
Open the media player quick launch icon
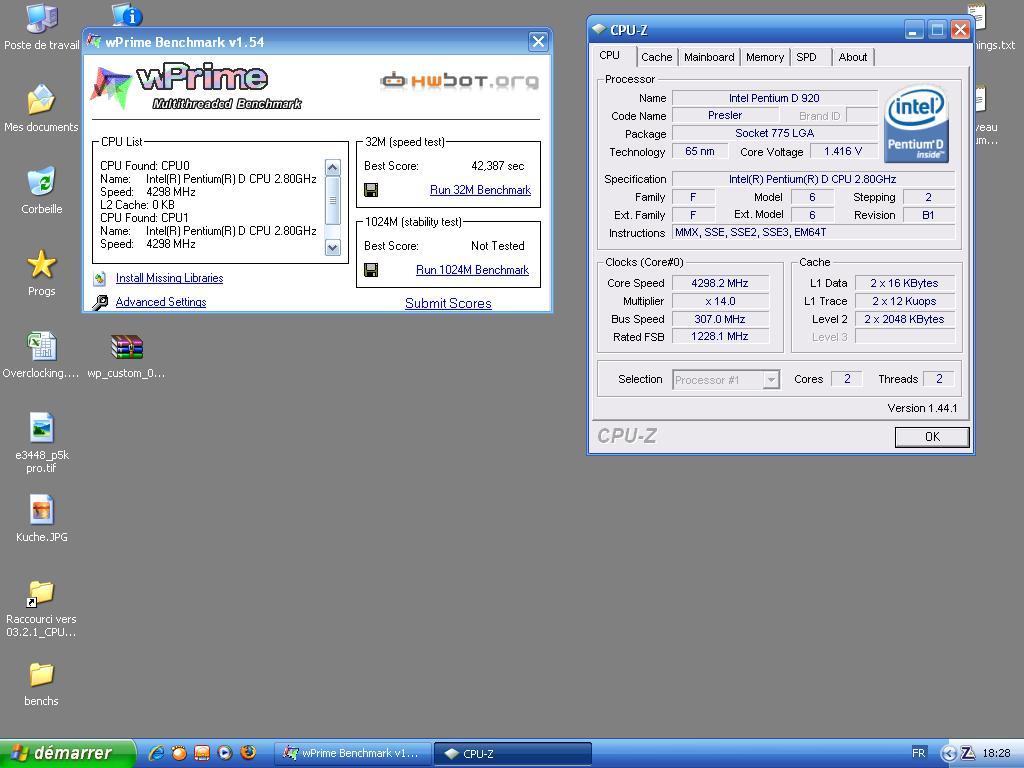coord(225,753)
